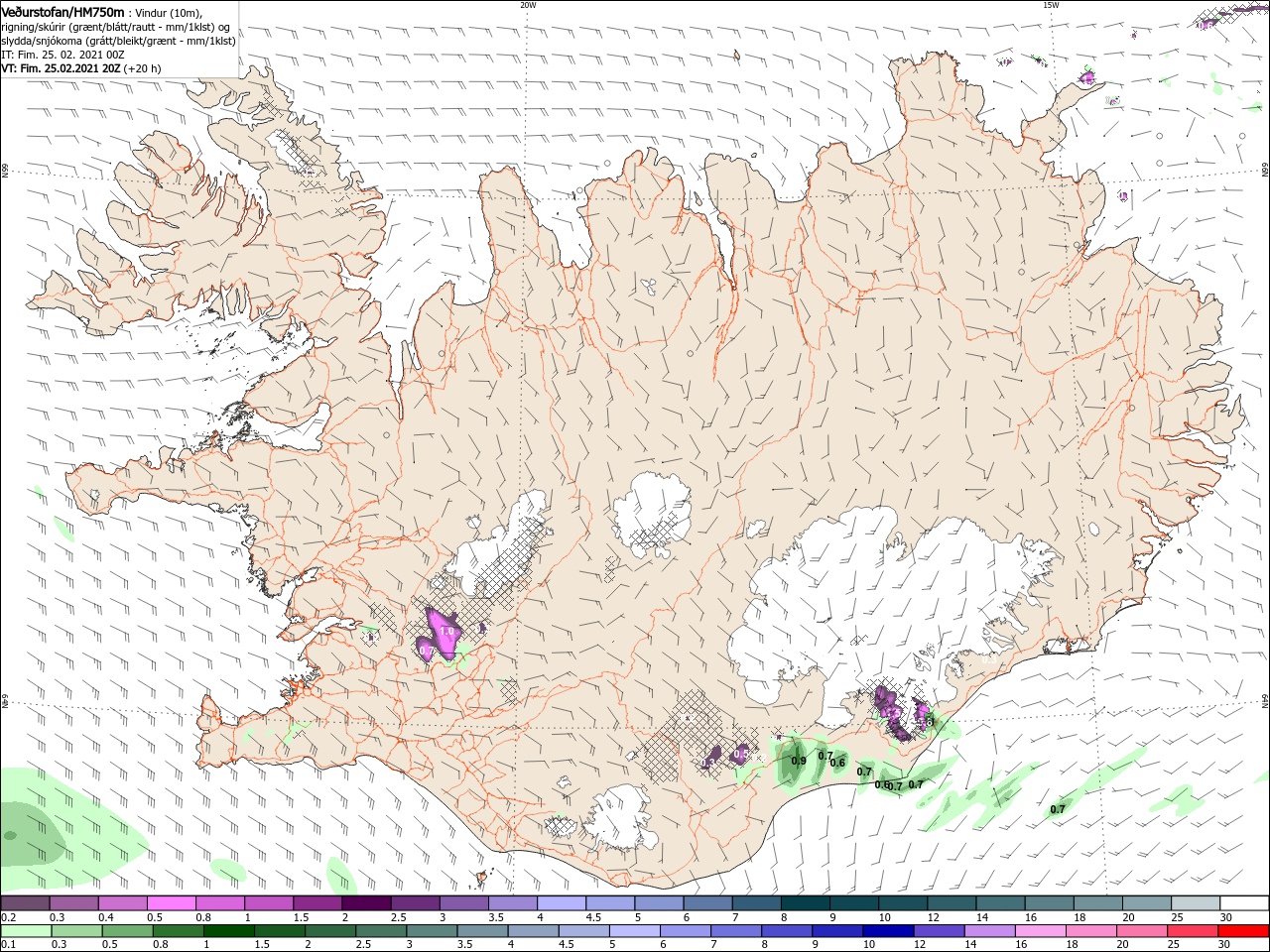Click the offshore '0.7' value southeast of Iceland
1270x952 pixels.
click(x=1058, y=809)
